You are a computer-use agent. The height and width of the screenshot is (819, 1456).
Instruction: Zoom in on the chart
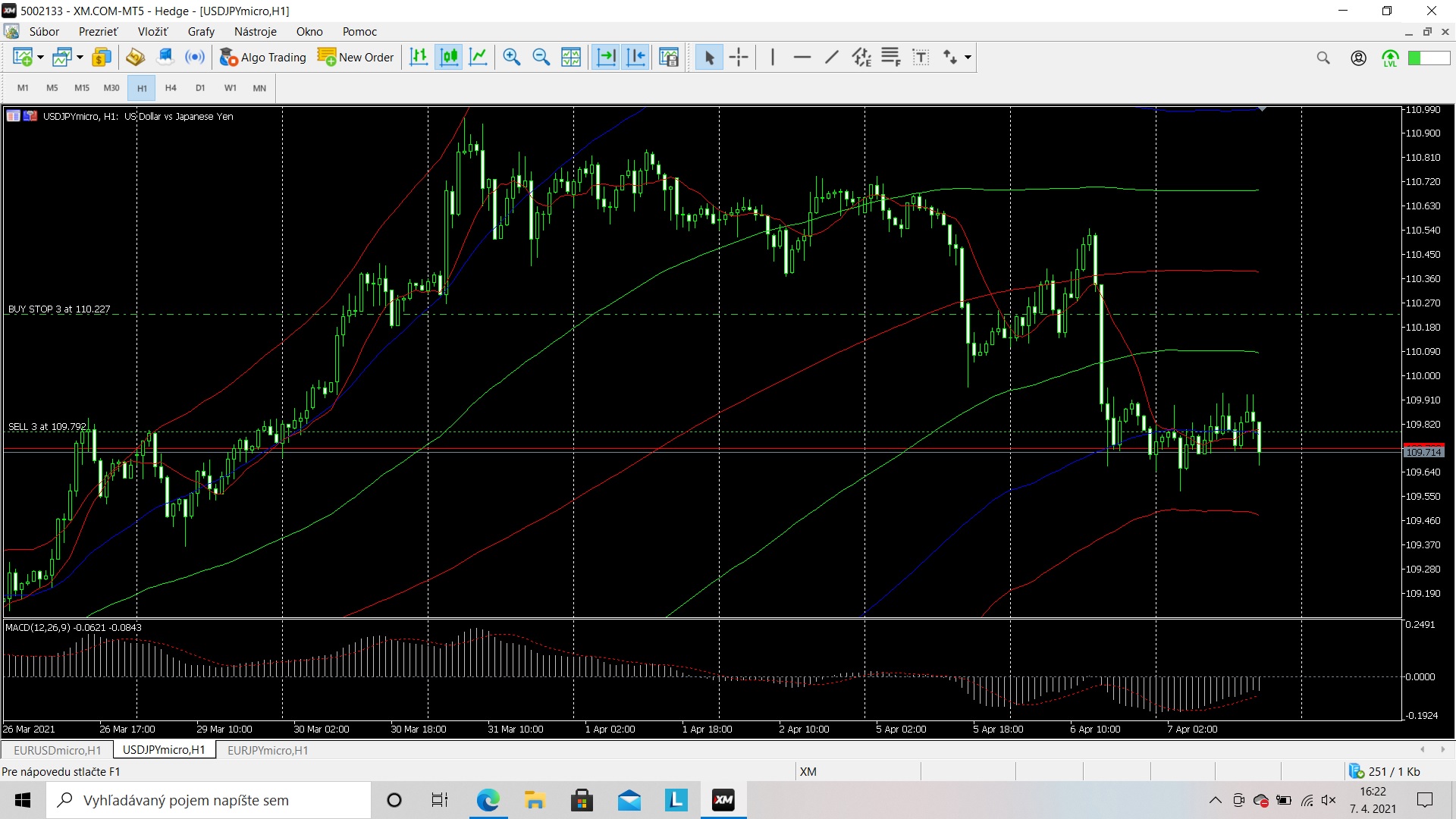pos(512,57)
